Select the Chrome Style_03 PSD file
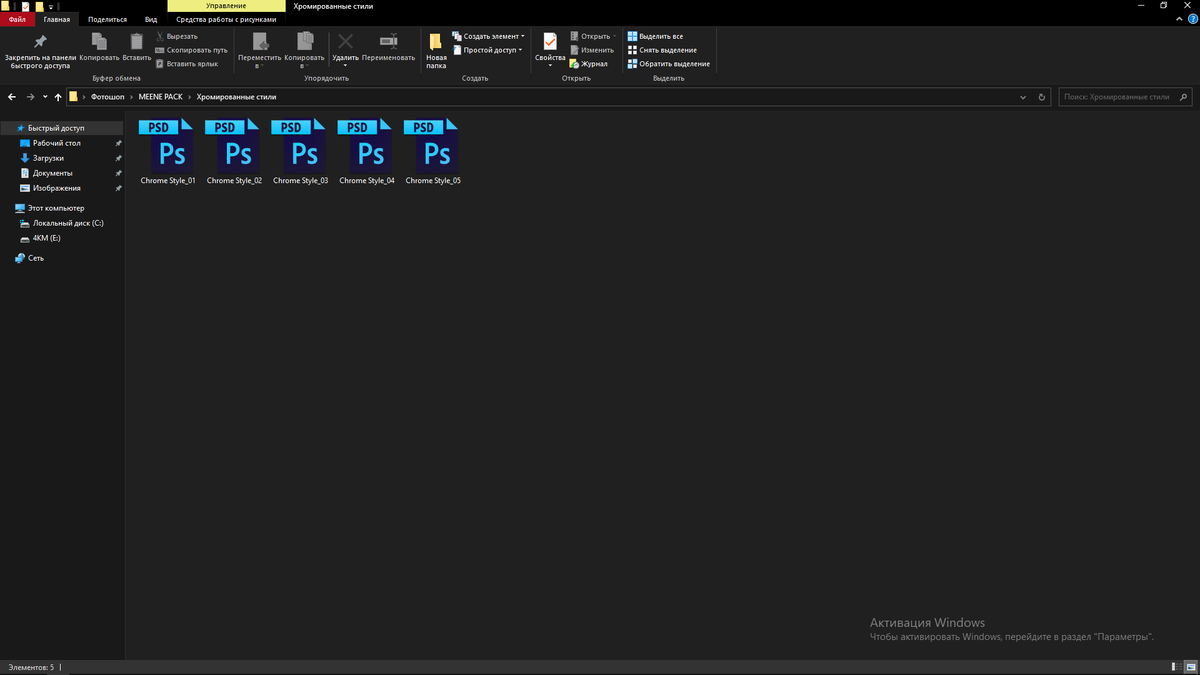1200x675 pixels. point(300,152)
